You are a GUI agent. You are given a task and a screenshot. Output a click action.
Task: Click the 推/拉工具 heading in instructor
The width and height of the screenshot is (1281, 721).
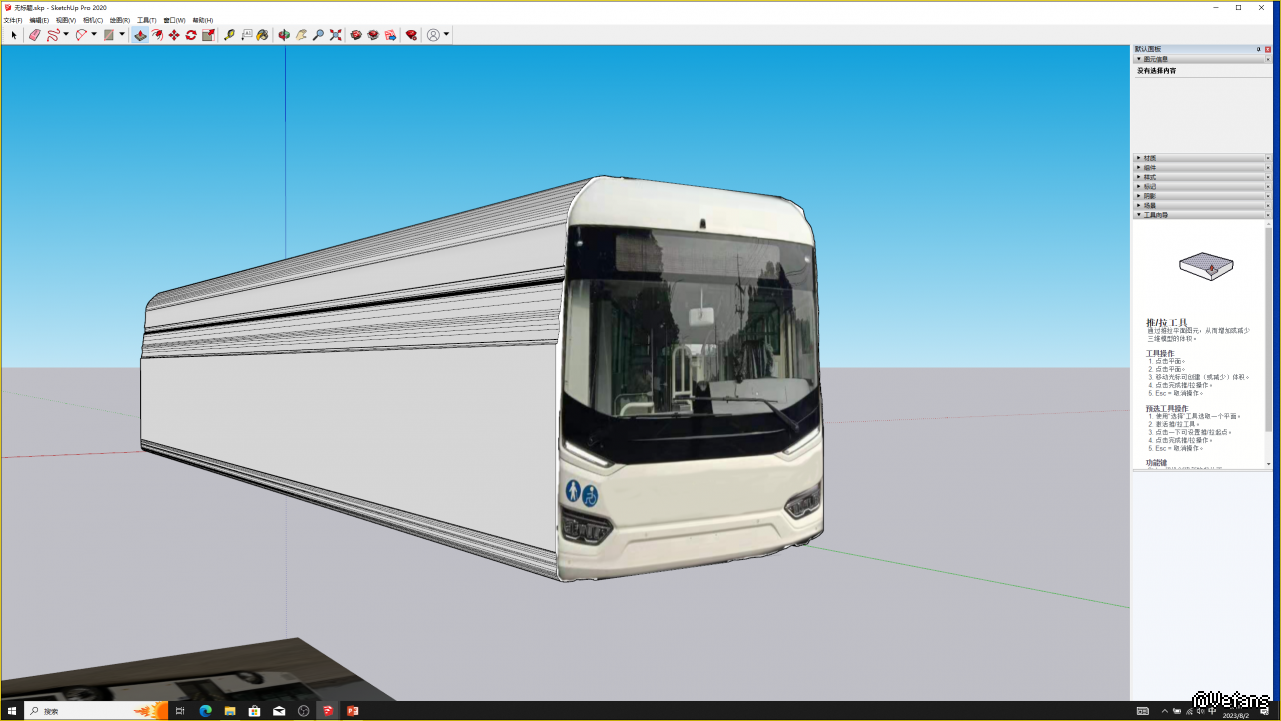[x=1166, y=322]
